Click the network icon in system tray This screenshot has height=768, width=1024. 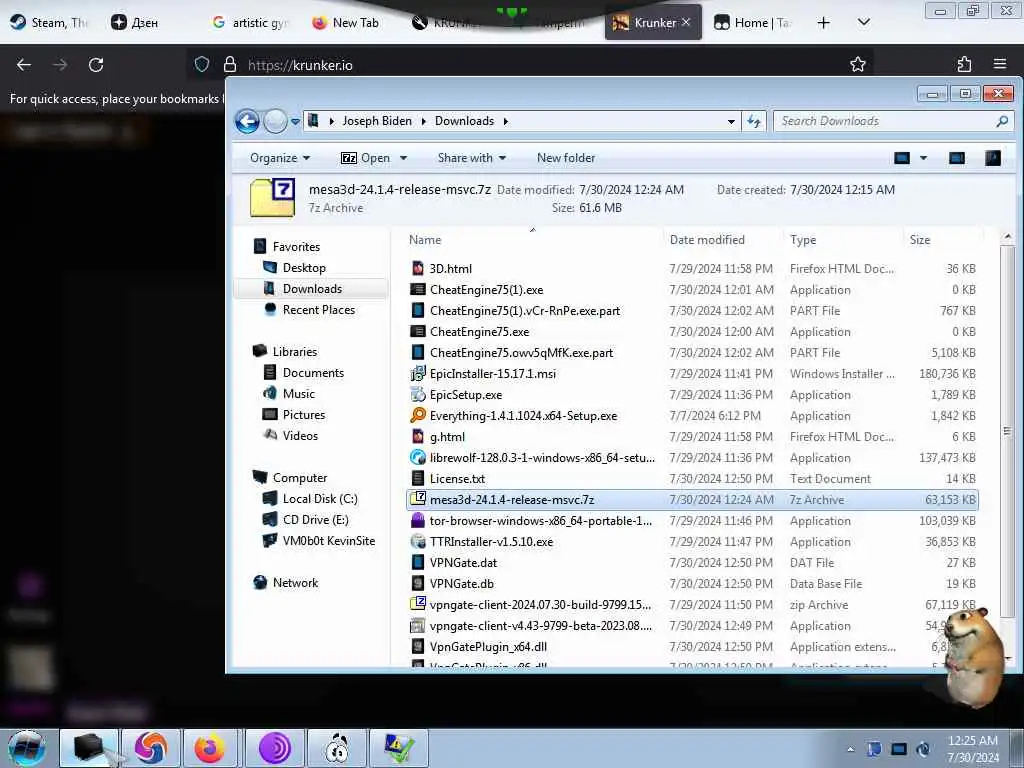click(x=899, y=749)
